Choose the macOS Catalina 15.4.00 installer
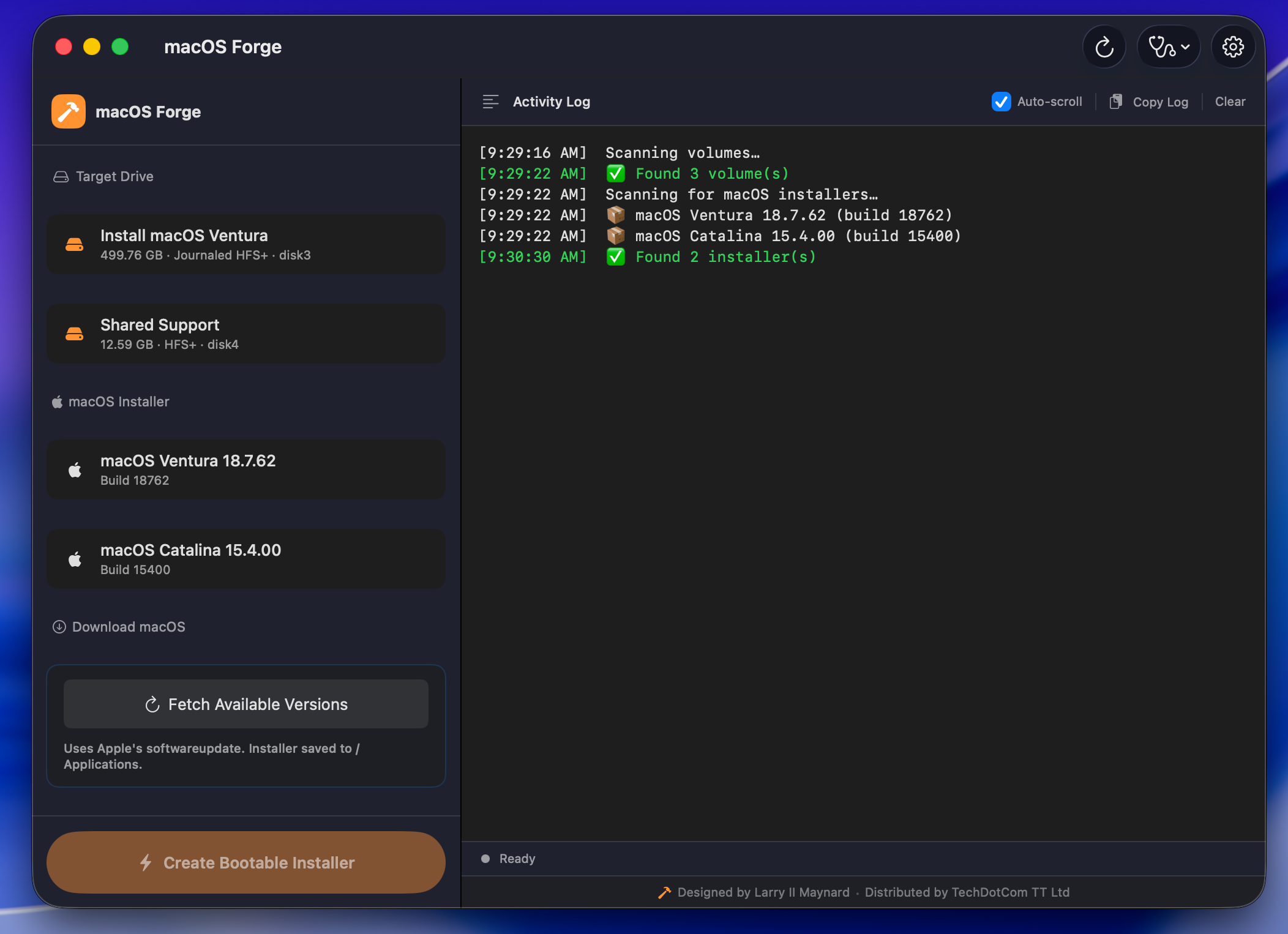 click(x=246, y=559)
